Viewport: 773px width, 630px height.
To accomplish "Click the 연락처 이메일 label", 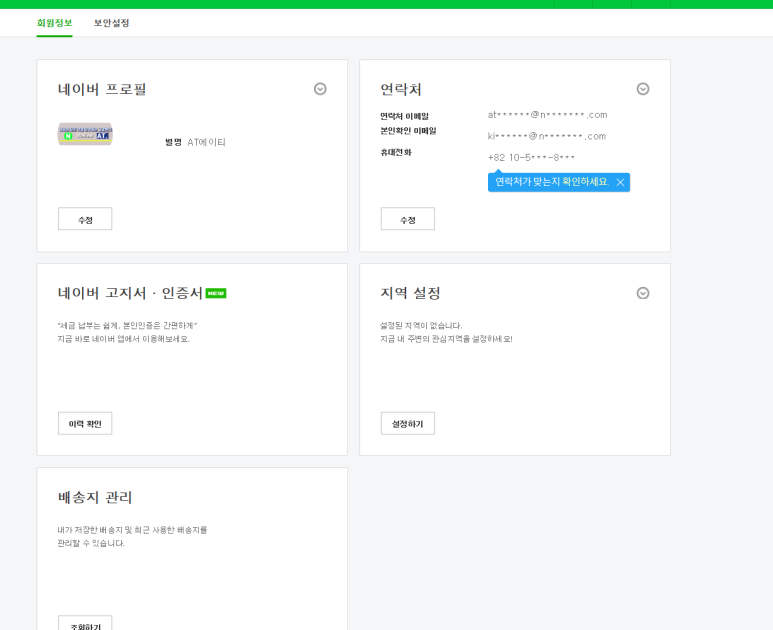I will (404, 116).
